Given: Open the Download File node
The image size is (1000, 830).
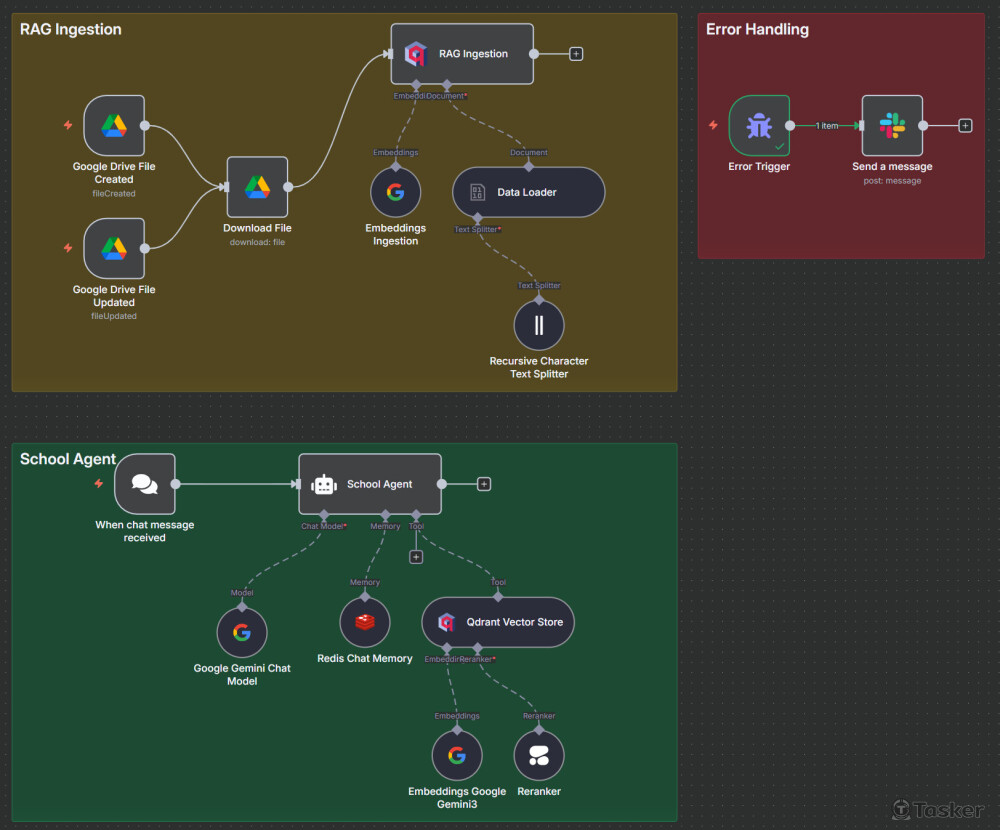Looking at the screenshot, I should click(258, 187).
